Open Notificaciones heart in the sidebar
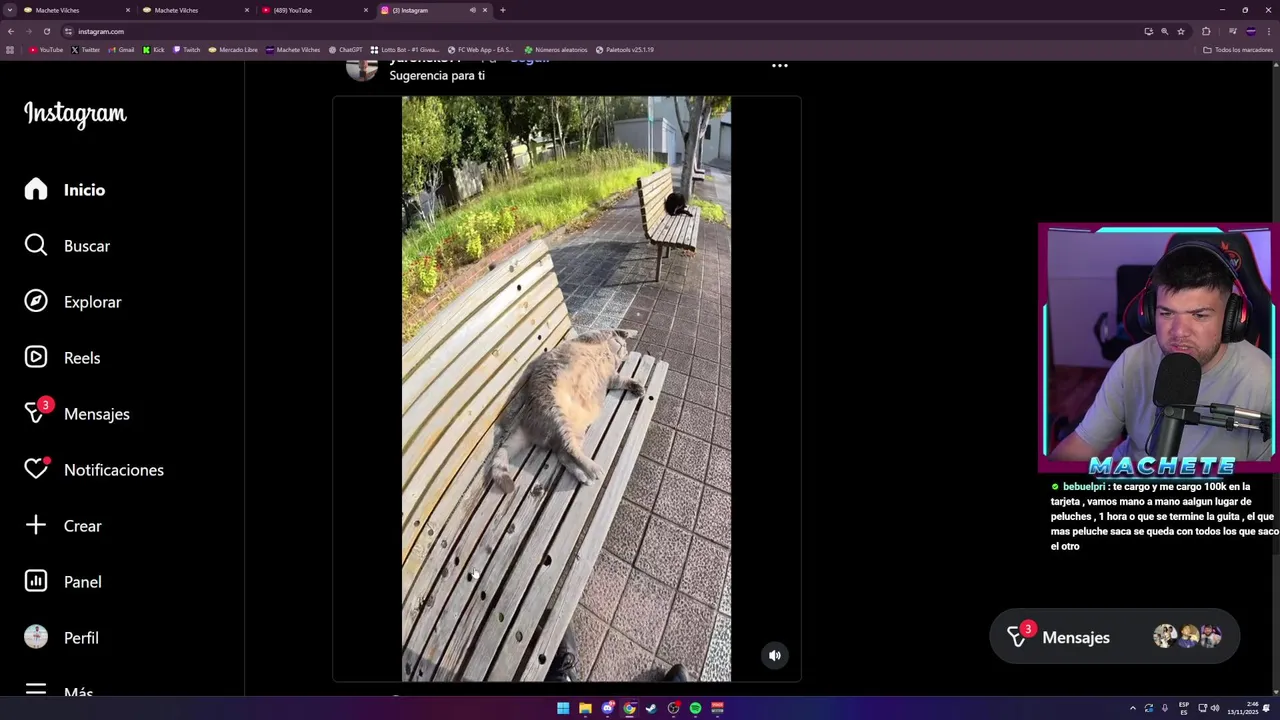 tap(94, 470)
